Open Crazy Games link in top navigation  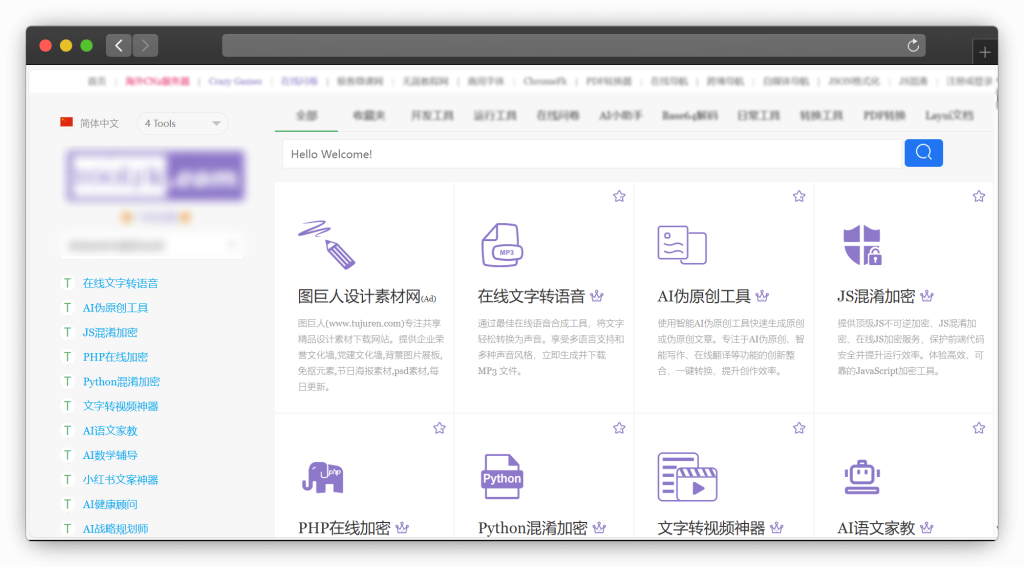click(235, 81)
